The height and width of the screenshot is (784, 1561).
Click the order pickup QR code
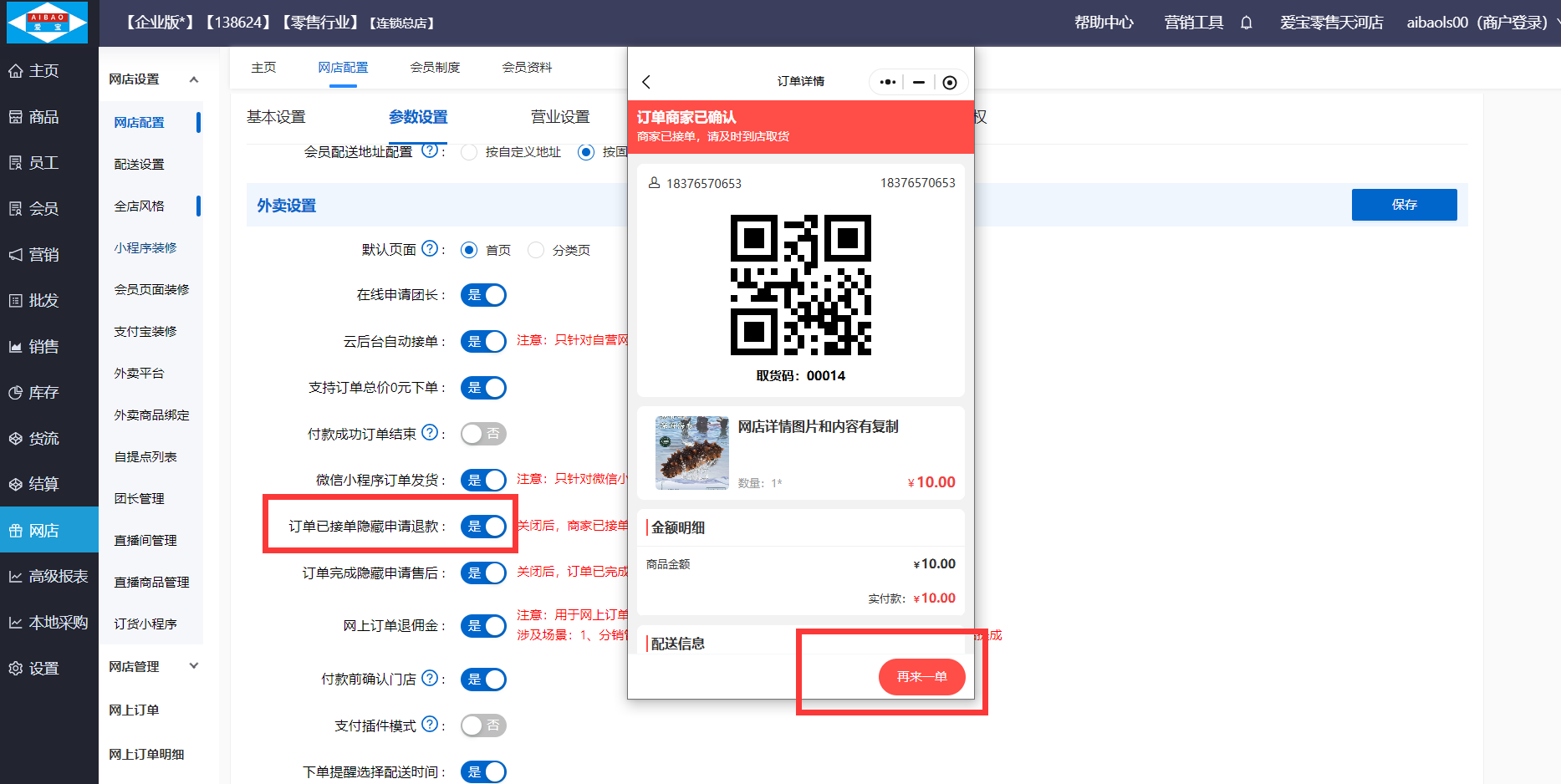(801, 285)
